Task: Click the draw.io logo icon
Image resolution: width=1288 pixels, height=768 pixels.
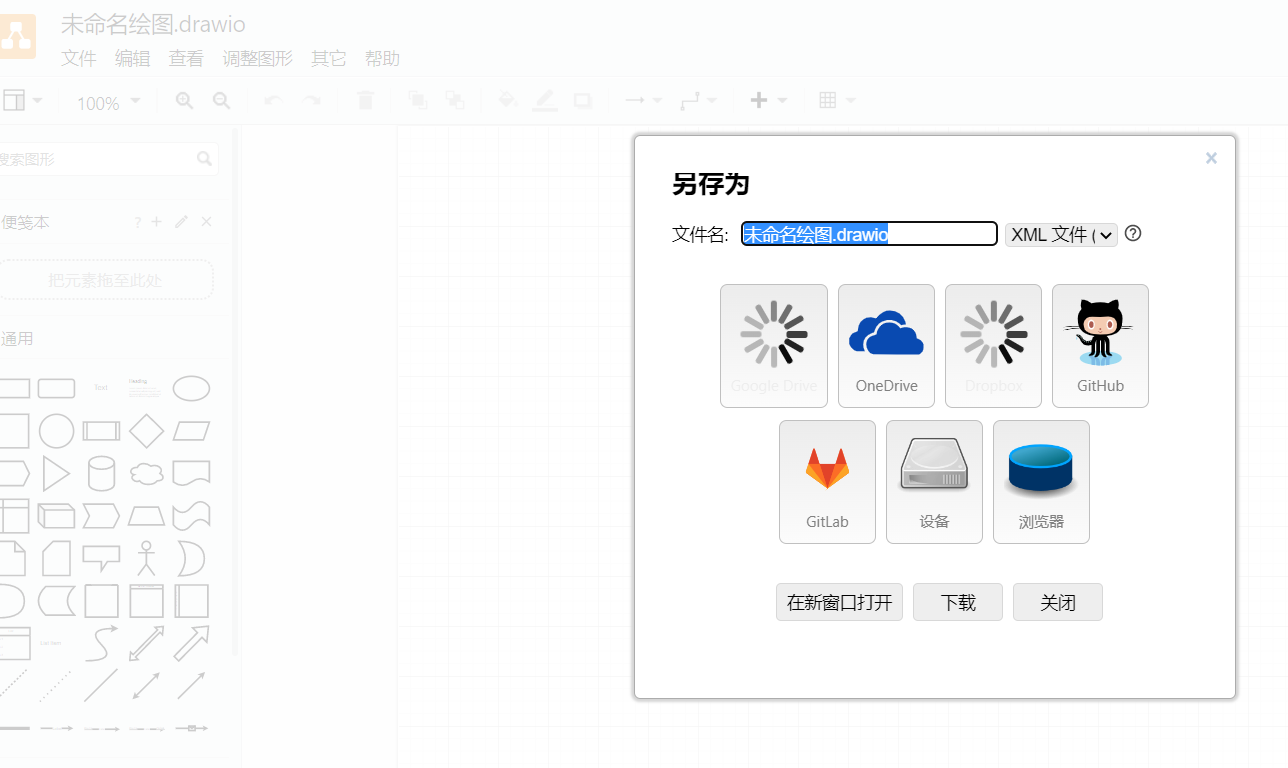Action: [16, 36]
